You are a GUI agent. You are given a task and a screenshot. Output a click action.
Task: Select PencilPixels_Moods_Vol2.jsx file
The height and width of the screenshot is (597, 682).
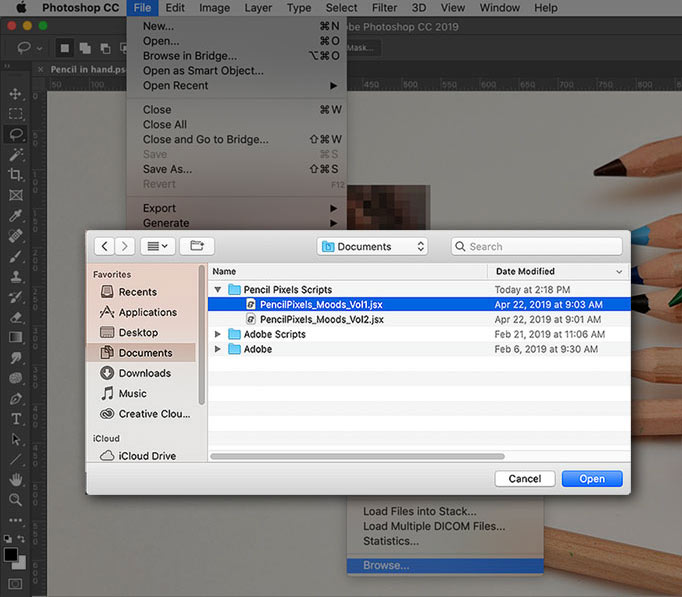[x=419, y=320]
